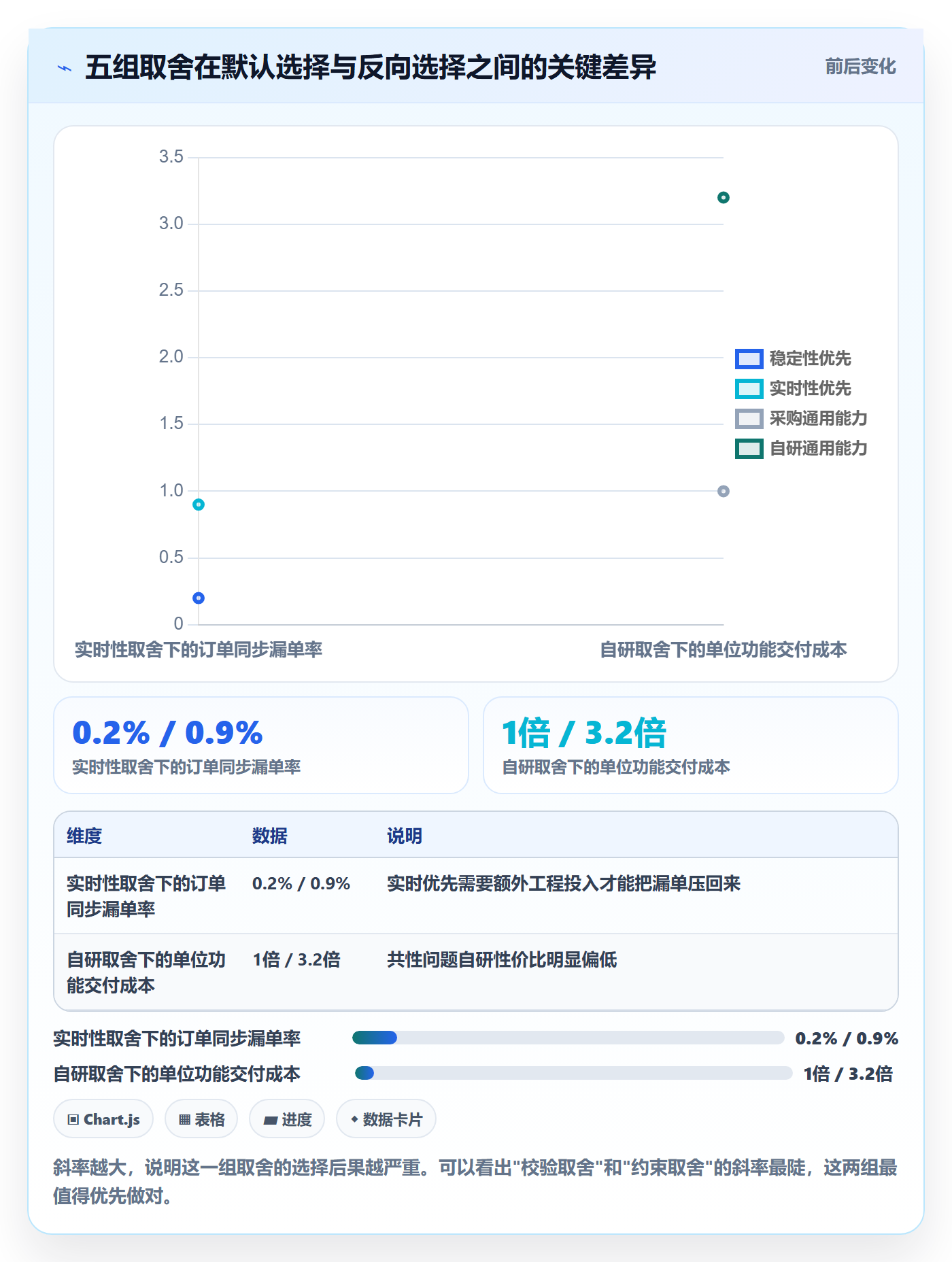This screenshot has height=1262, width=952.
Task: Click the title 五组取舍在默认选择与反向选择之间的关键差异
Action: (x=371, y=67)
